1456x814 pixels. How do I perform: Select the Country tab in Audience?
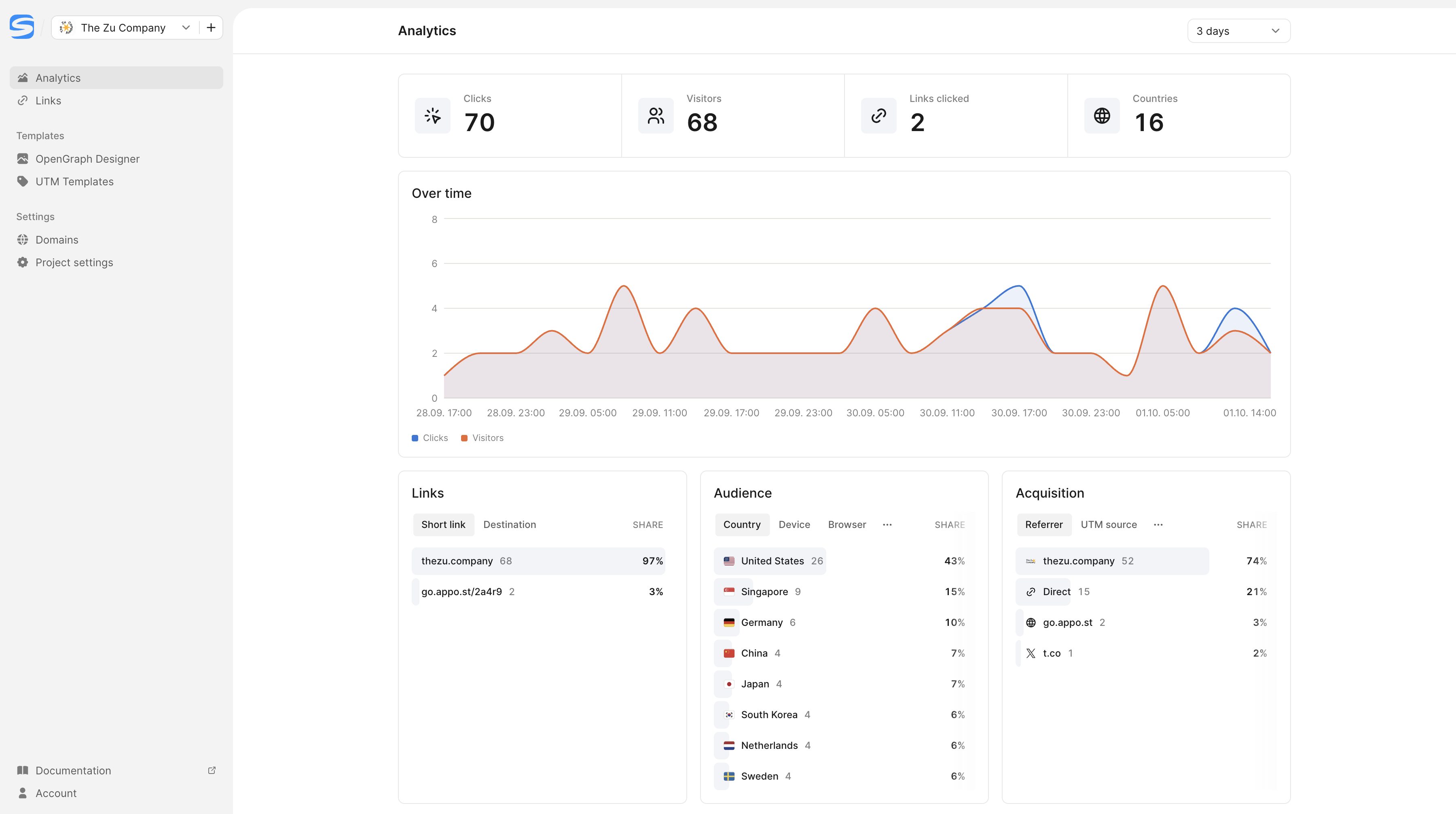742,525
